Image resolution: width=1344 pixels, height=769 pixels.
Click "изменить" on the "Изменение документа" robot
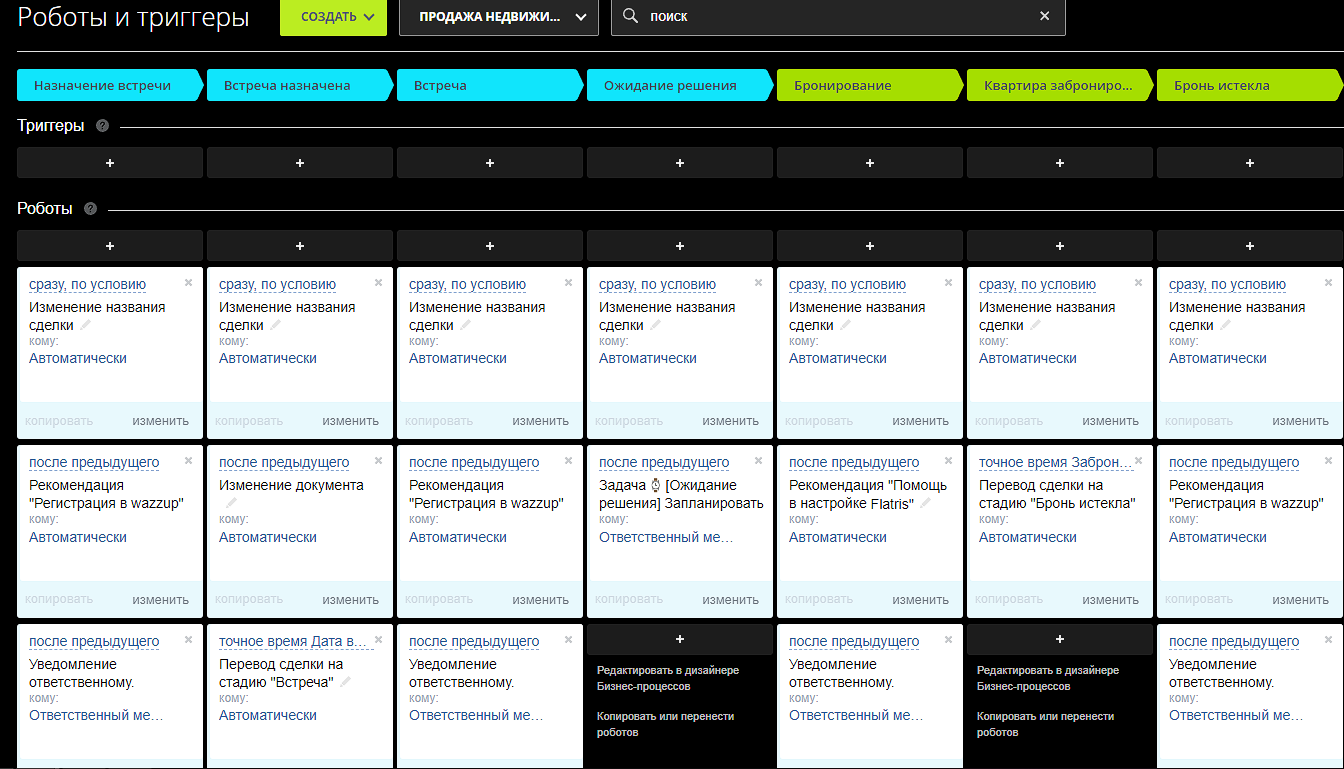click(350, 600)
